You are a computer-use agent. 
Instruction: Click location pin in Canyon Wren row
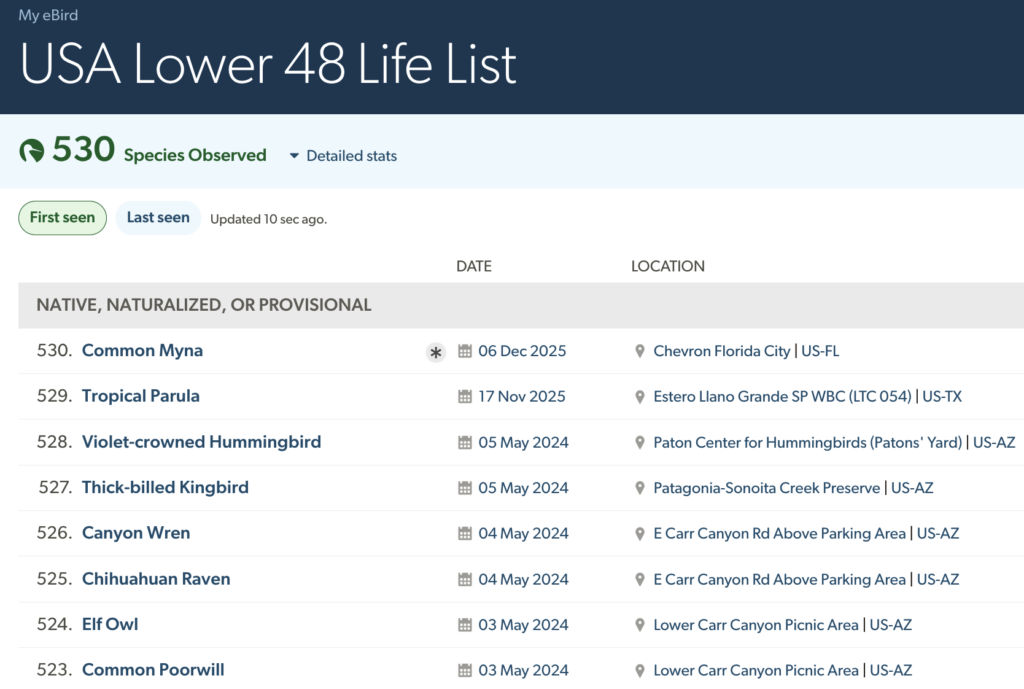640,534
